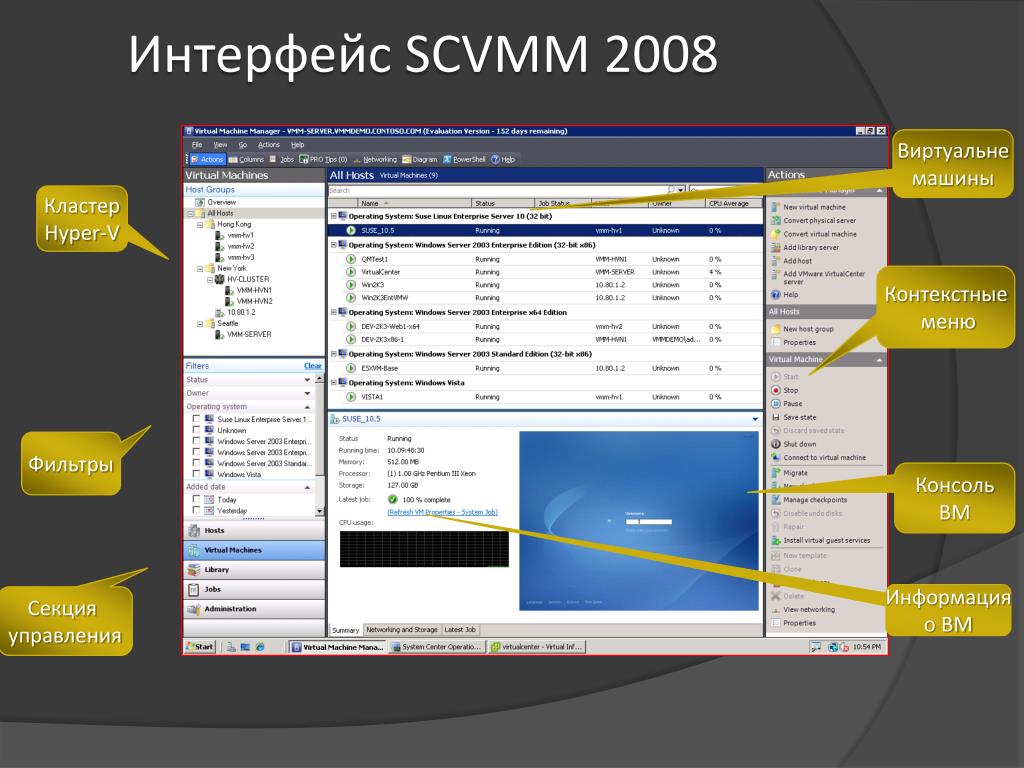Select the VISTA1 virtual machine row
The width and height of the screenshot is (1024, 768).
tap(545, 397)
